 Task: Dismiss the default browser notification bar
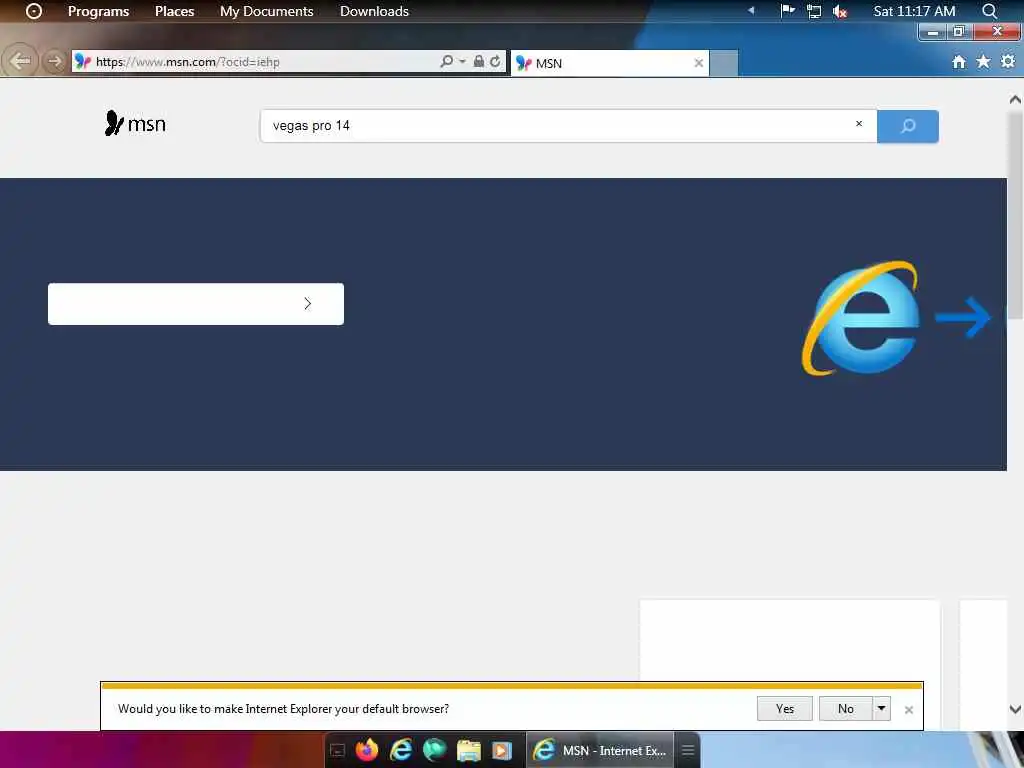[908, 710]
